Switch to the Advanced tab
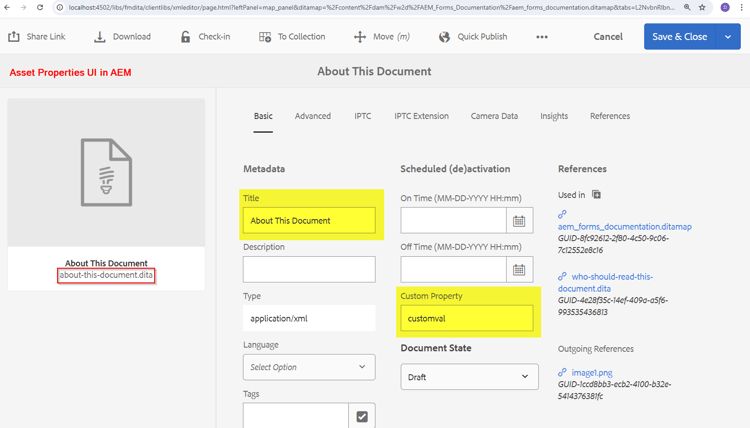 [313, 116]
